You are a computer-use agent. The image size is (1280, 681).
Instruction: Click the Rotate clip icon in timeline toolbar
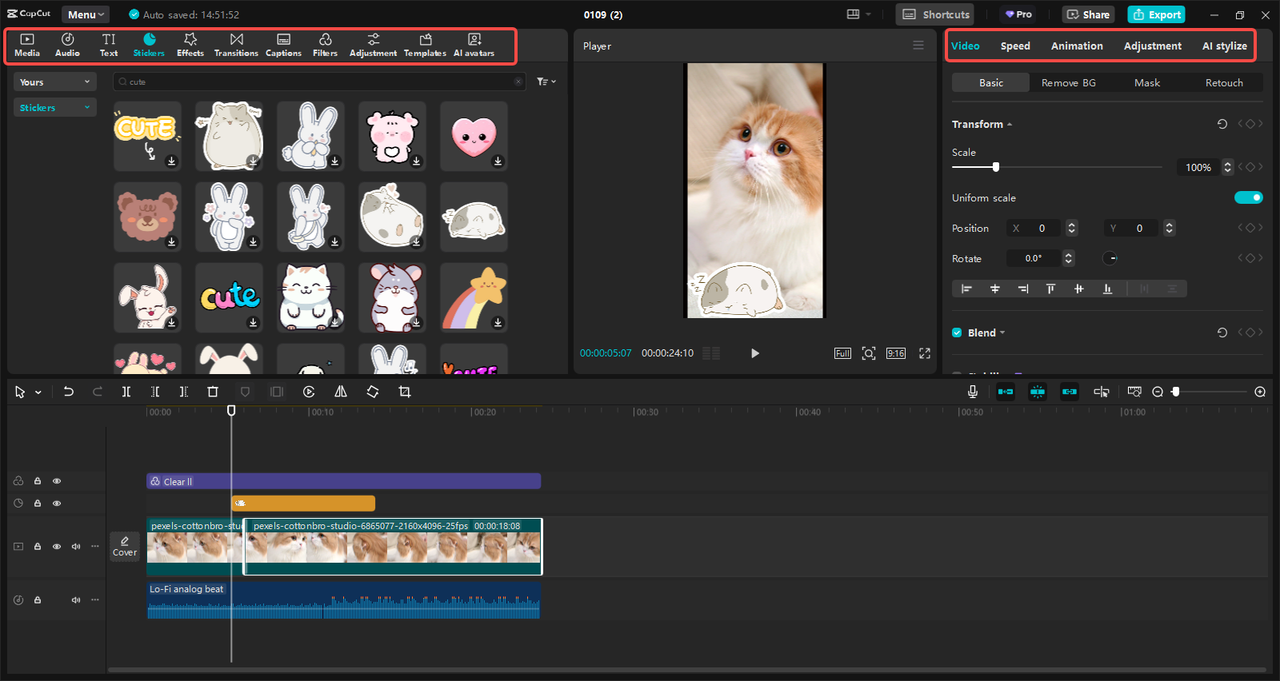click(x=372, y=392)
